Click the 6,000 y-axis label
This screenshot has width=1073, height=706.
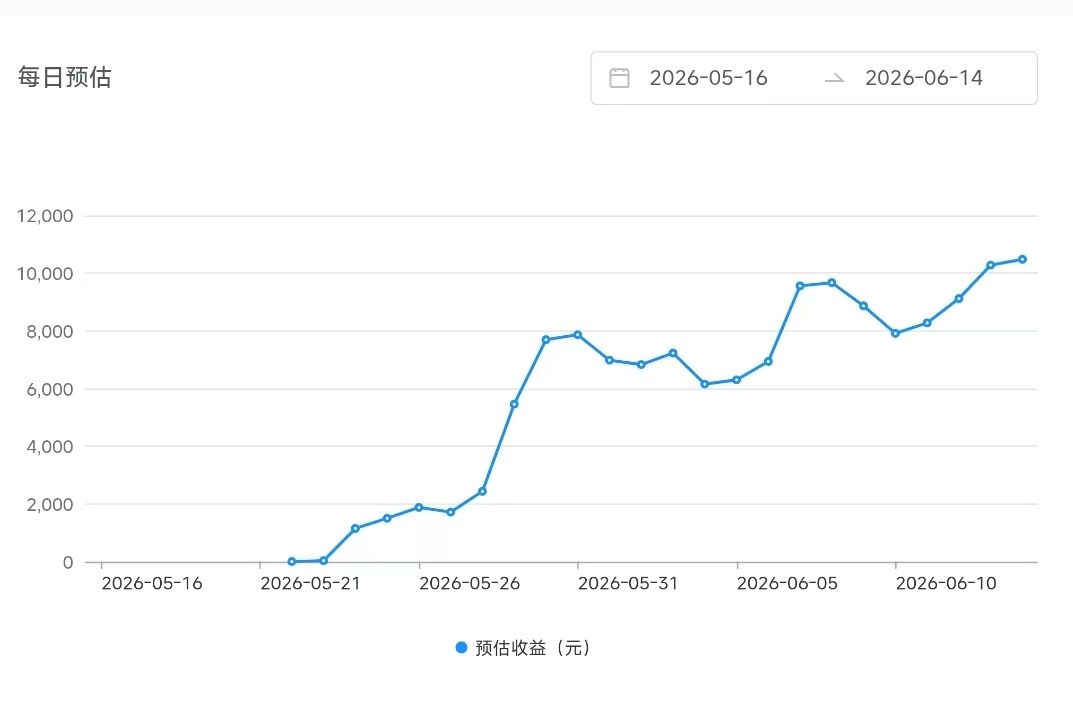49,389
